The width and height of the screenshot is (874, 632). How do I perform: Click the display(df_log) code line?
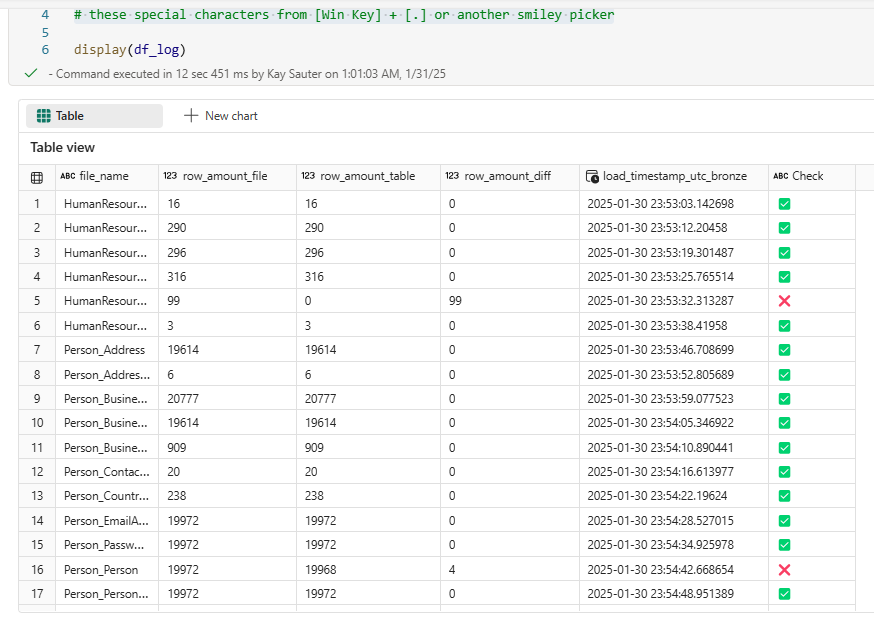(130, 49)
